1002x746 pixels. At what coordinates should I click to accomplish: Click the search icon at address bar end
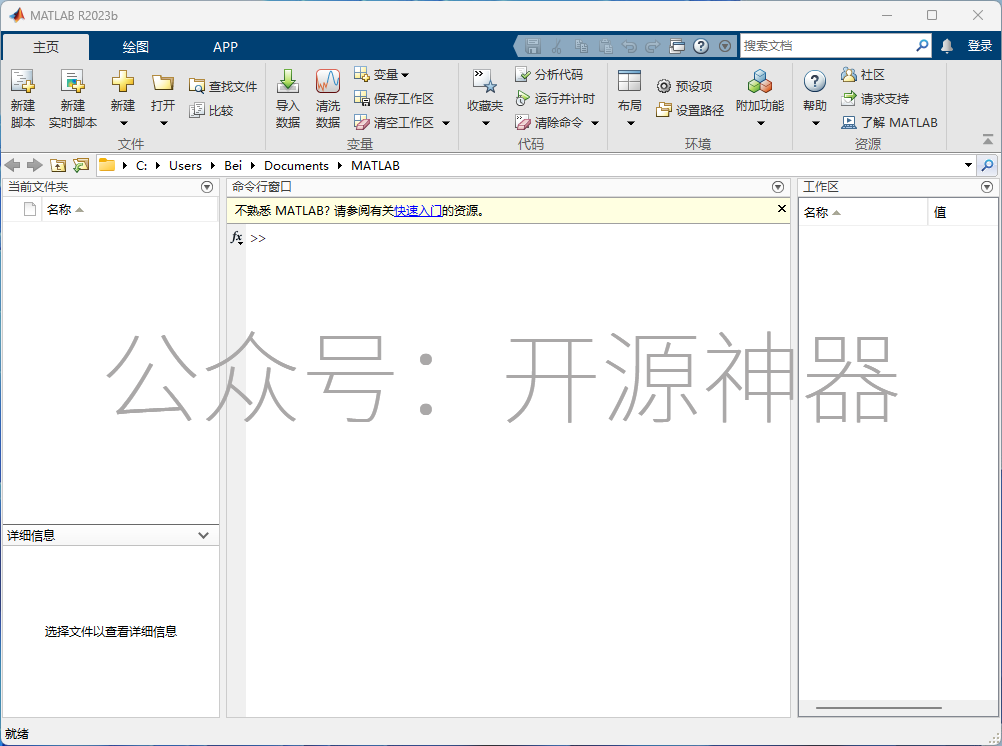(x=987, y=166)
